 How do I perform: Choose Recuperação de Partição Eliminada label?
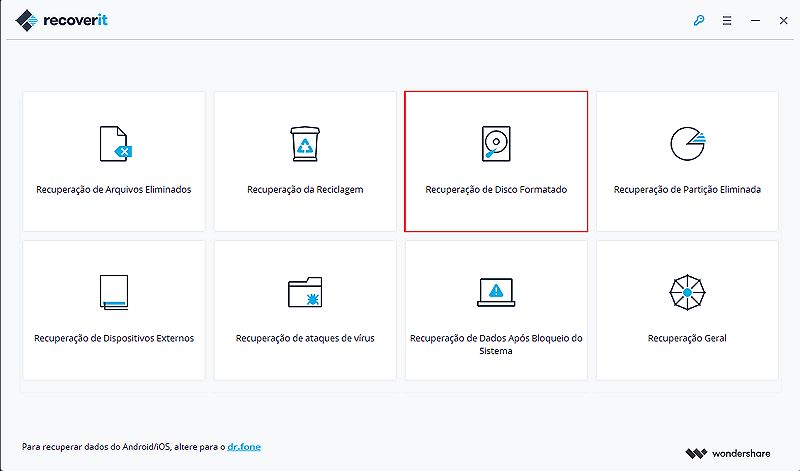point(687,189)
